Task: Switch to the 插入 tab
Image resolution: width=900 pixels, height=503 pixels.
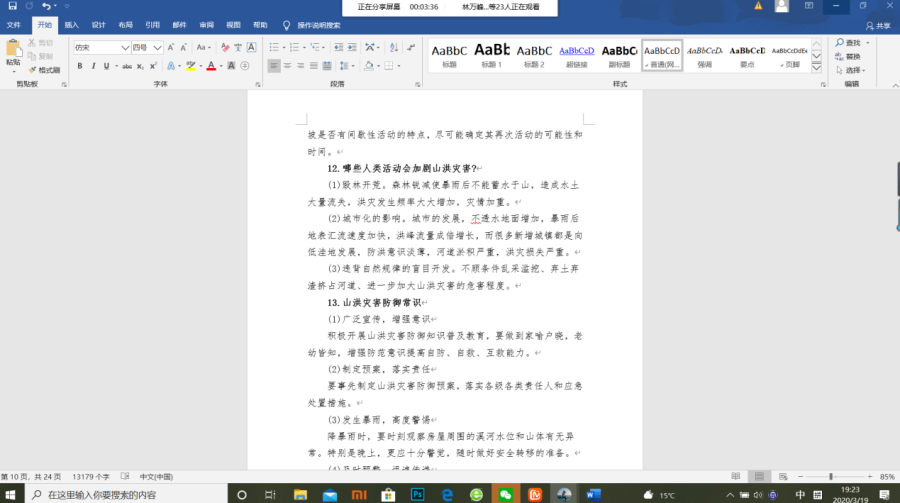Action: coord(72,24)
